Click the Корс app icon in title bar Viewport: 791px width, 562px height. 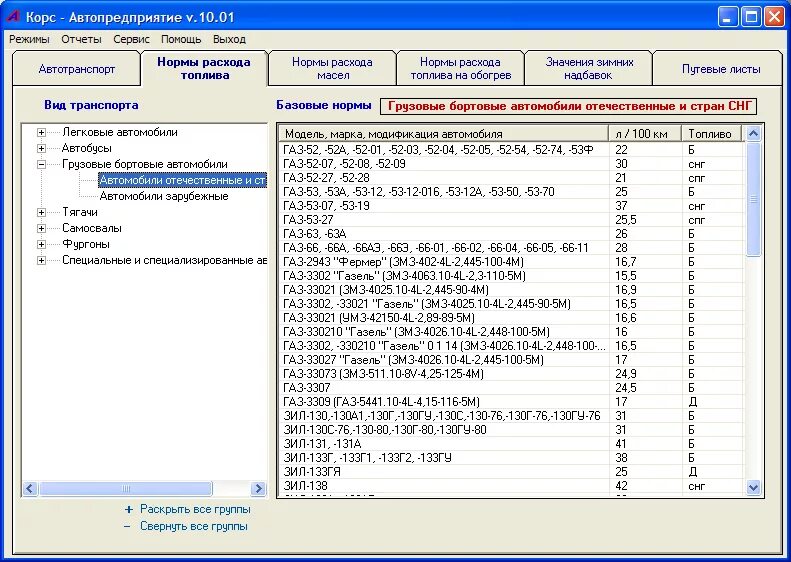tap(12, 17)
